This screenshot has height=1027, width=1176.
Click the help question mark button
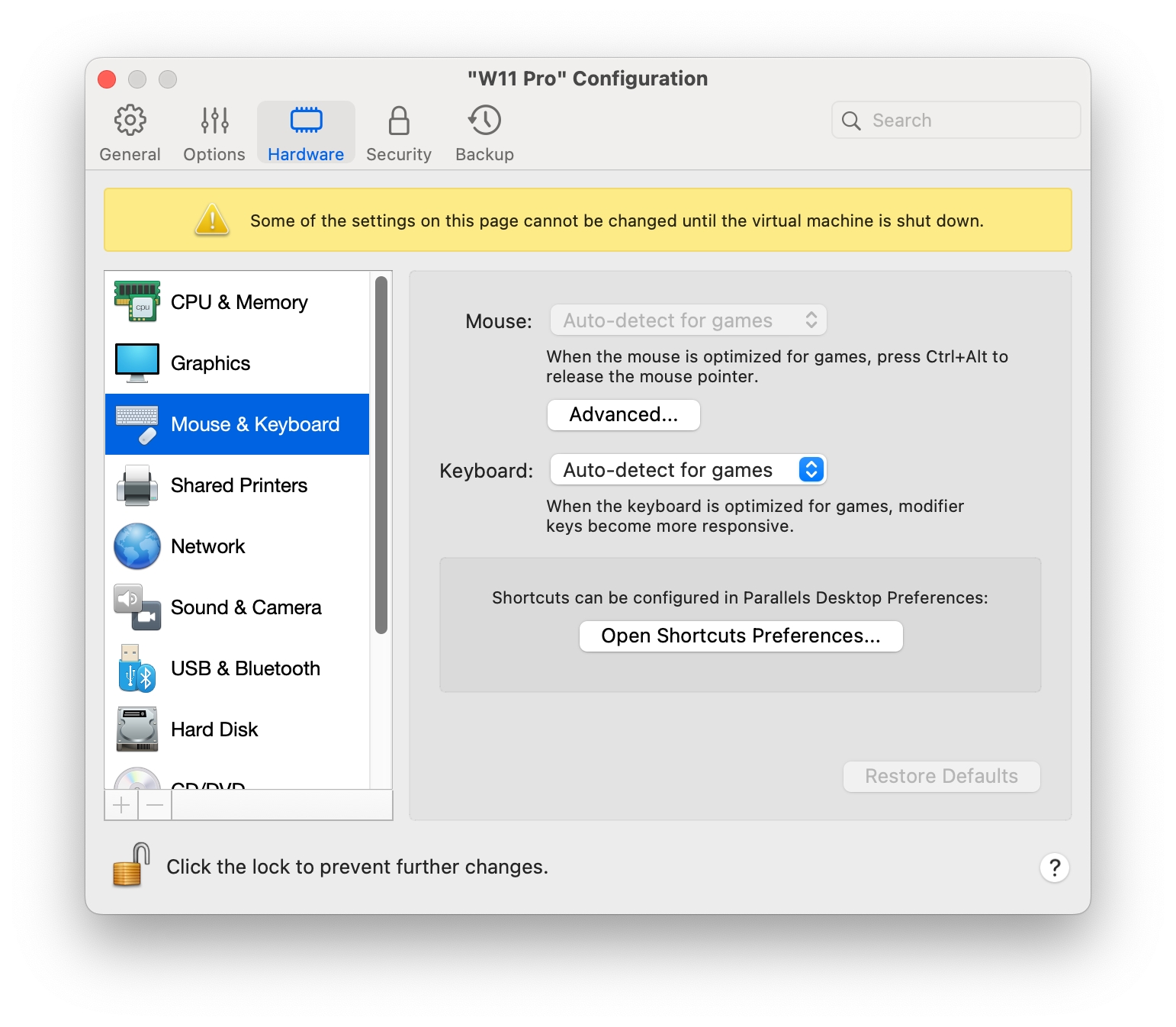[1054, 868]
